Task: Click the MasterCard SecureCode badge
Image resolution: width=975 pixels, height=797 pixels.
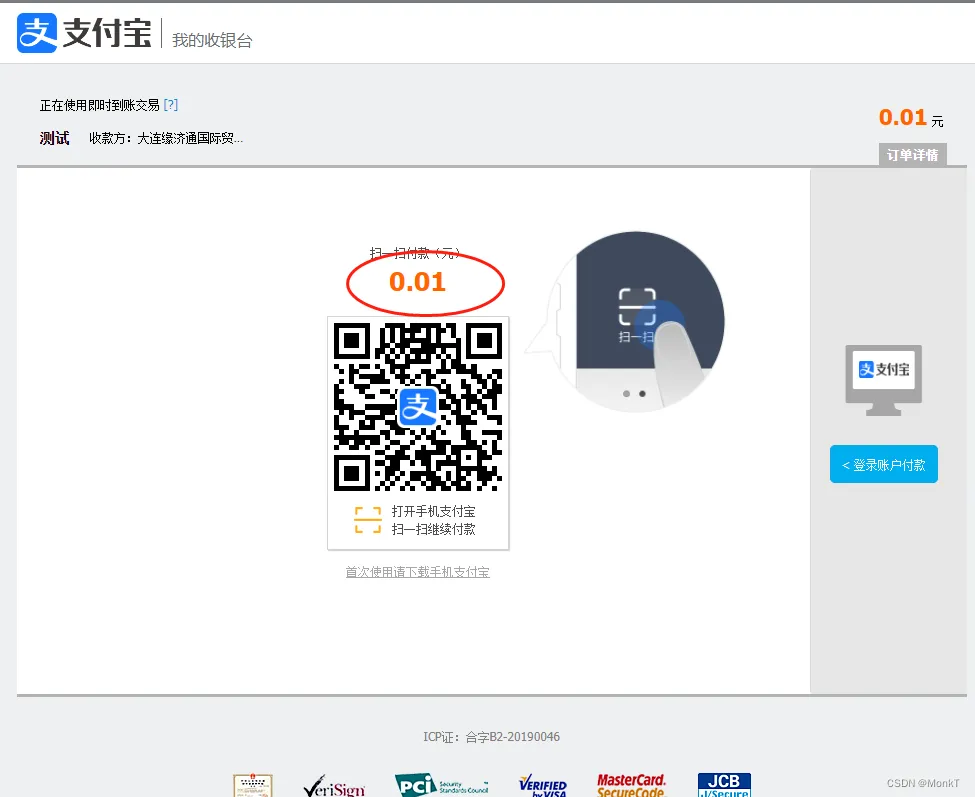Action: point(631,785)
